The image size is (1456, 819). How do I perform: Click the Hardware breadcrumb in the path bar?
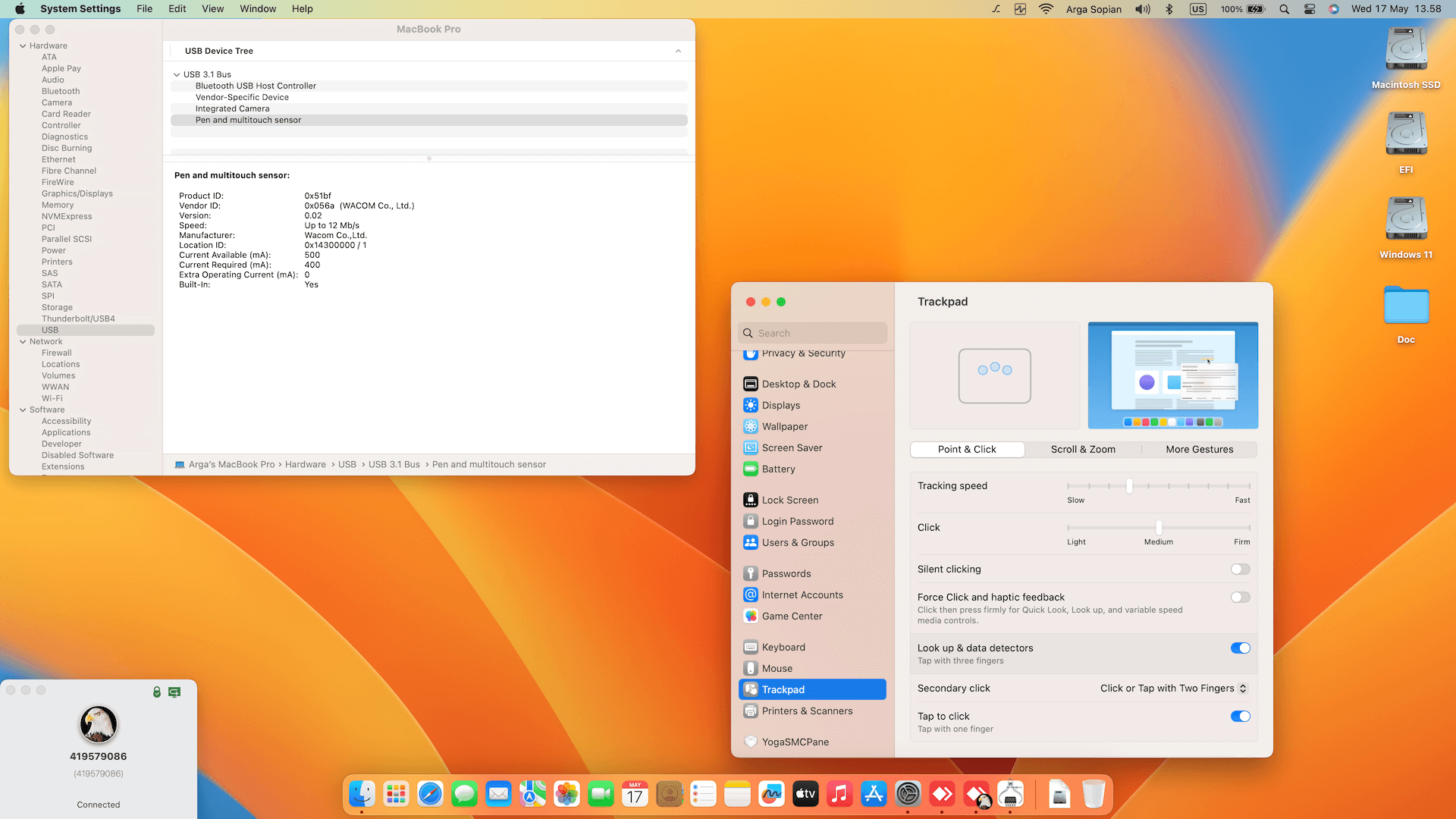305,464
